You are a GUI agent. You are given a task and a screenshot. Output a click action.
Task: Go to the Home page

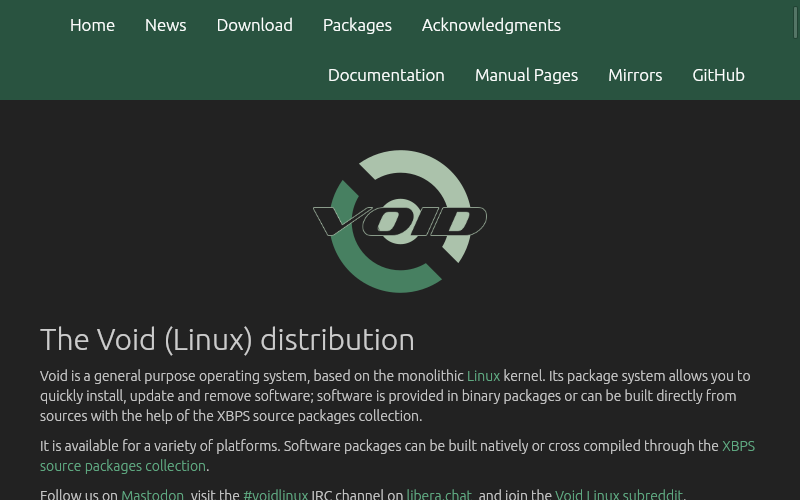[92, 25]
